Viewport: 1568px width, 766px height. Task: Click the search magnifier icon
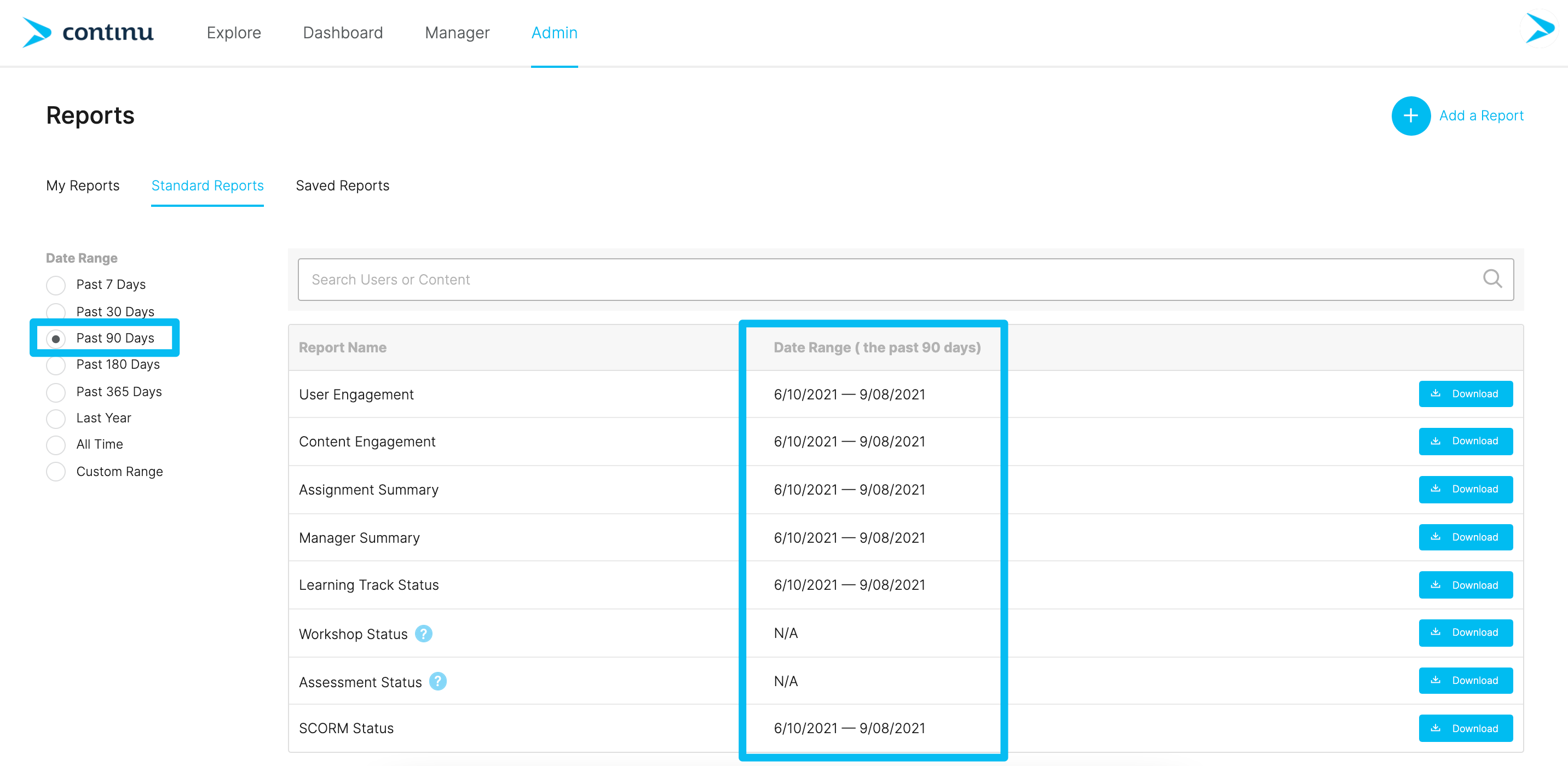point(1492,279)
